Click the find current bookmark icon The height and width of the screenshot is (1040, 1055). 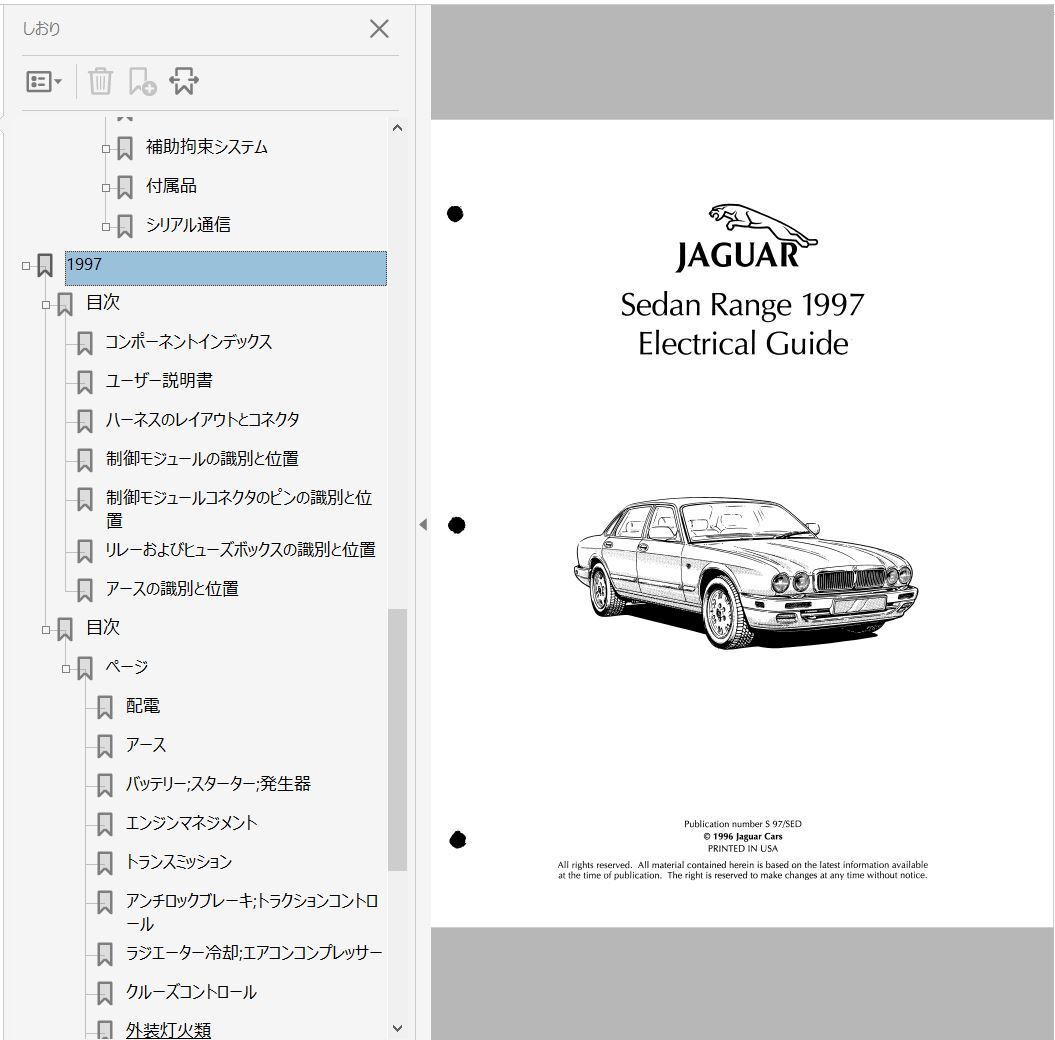(184, 82)
